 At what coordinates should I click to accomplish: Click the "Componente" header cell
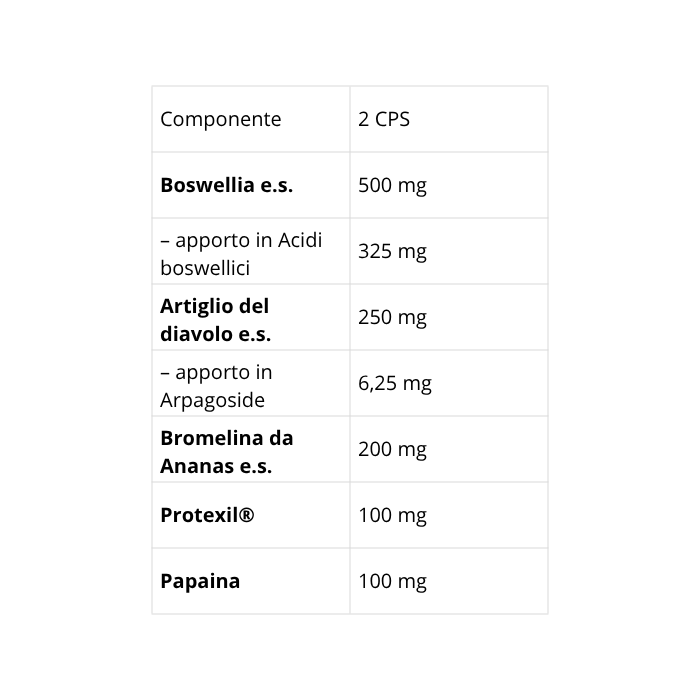click(x=220, y=119)
